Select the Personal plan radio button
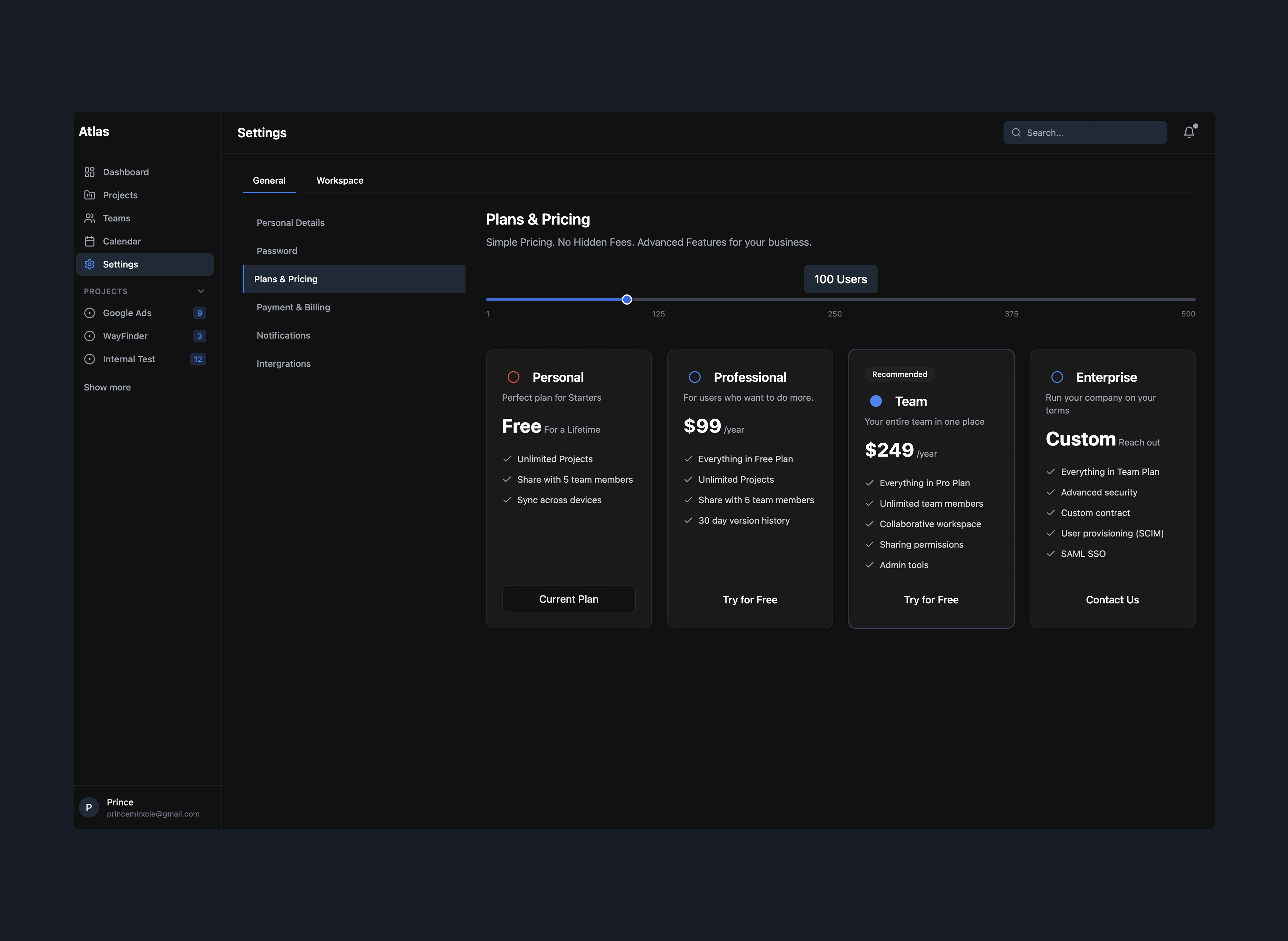This screenshot has width=1288, height=941. [513, 377]
